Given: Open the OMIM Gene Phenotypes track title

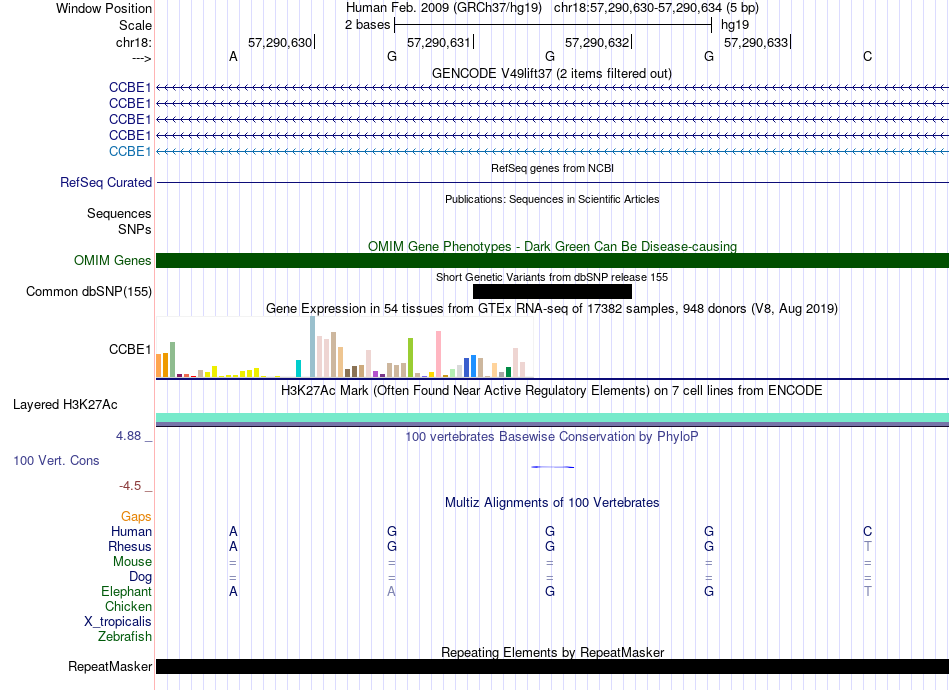Looking at the screenshot, I should click(x=553, y=246).
